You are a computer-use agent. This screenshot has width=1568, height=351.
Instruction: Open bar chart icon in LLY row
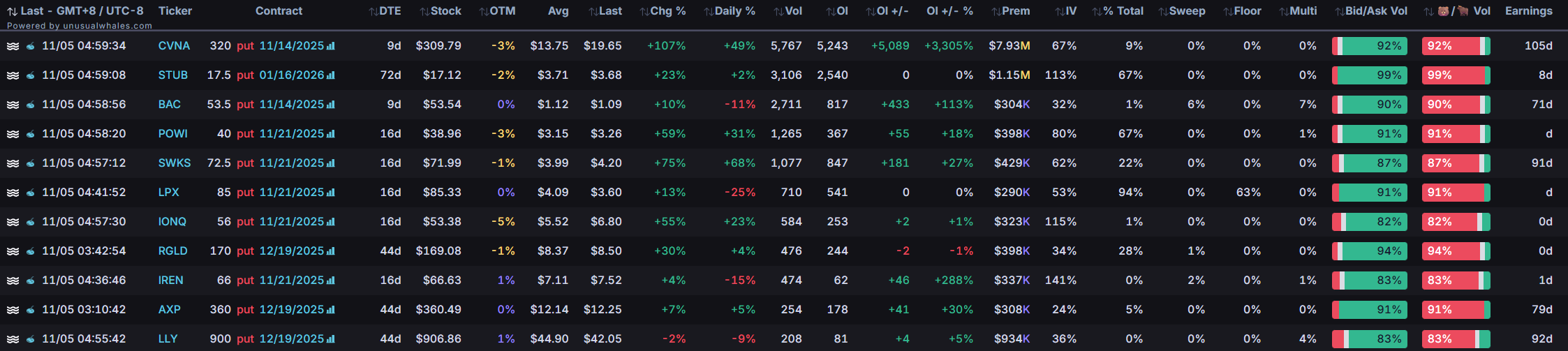point(331,339)
